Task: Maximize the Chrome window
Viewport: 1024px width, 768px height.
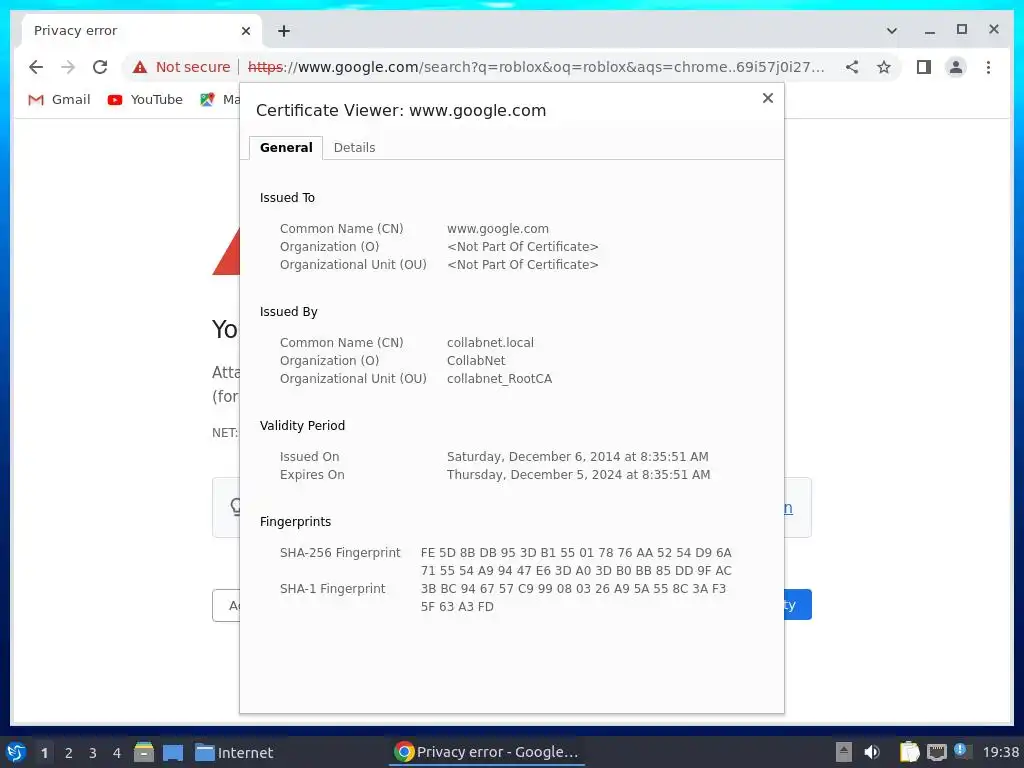Action: pos(961,29)
